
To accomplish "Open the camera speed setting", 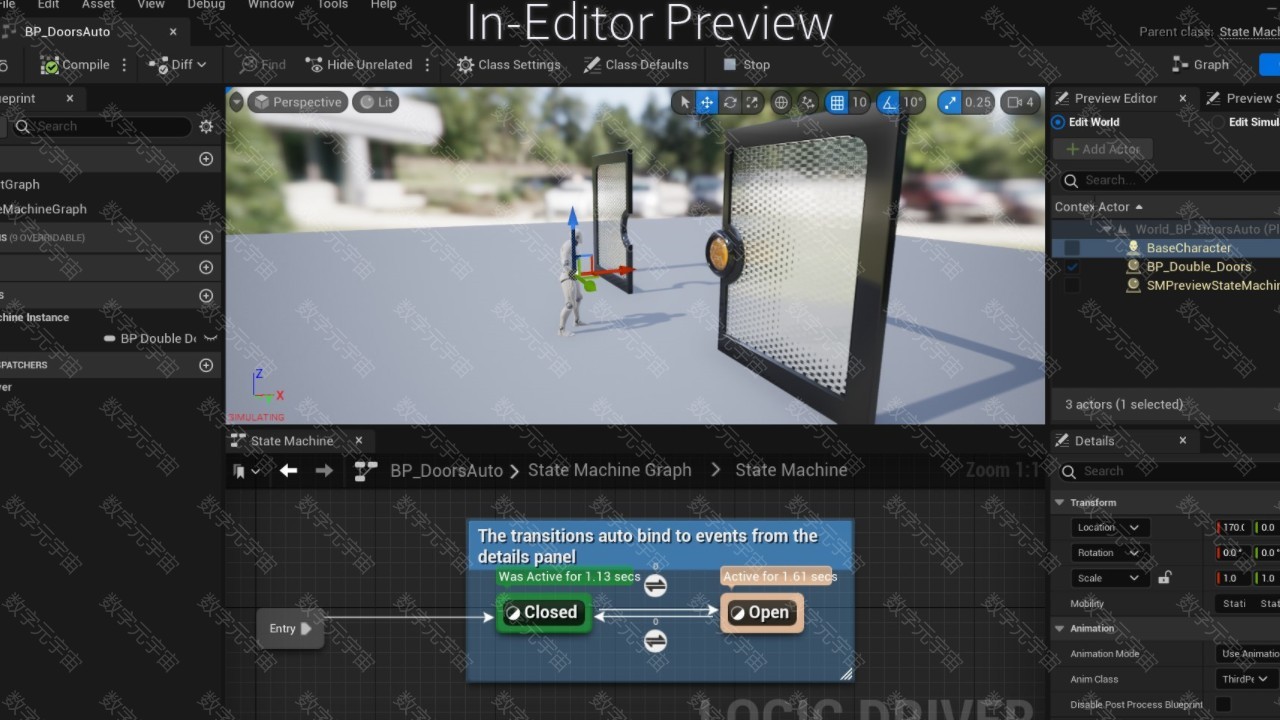I will (x=1021, y=102).
